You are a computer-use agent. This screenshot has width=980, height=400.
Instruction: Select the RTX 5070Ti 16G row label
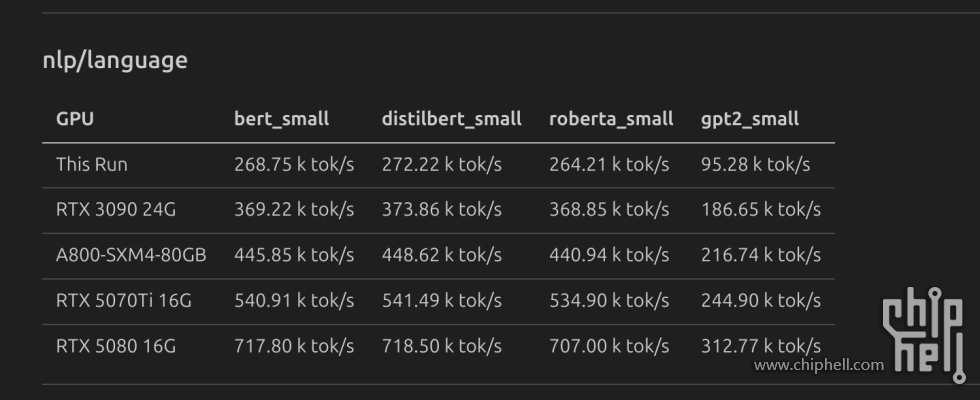(122, 301)
